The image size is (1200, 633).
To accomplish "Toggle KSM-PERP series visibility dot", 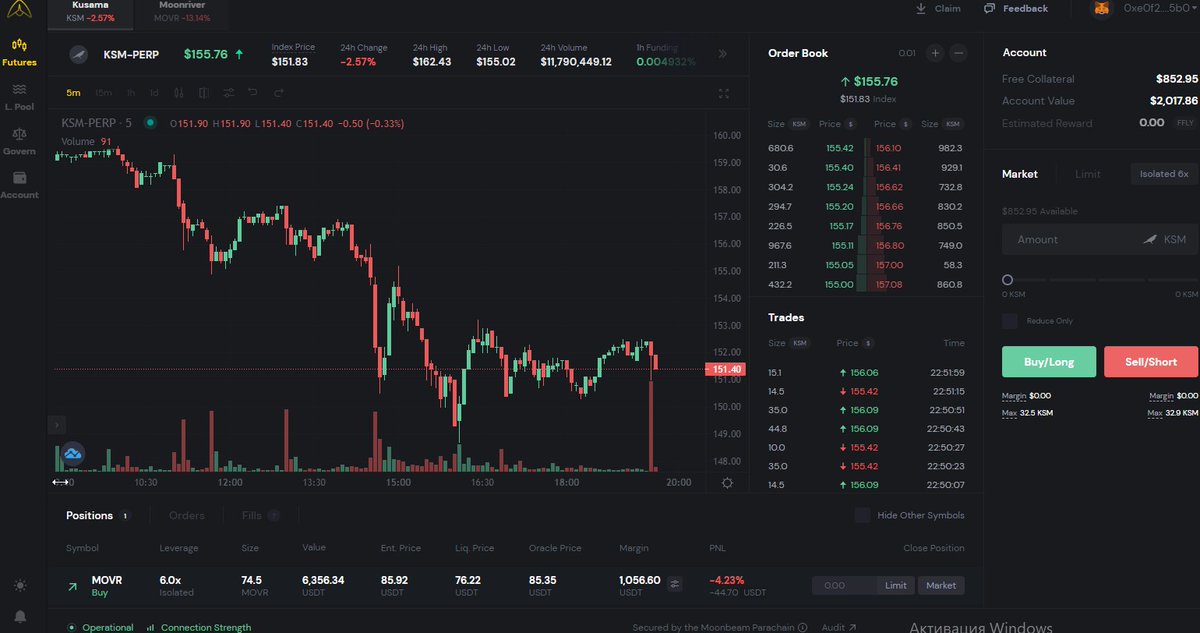I will point(150,123).
